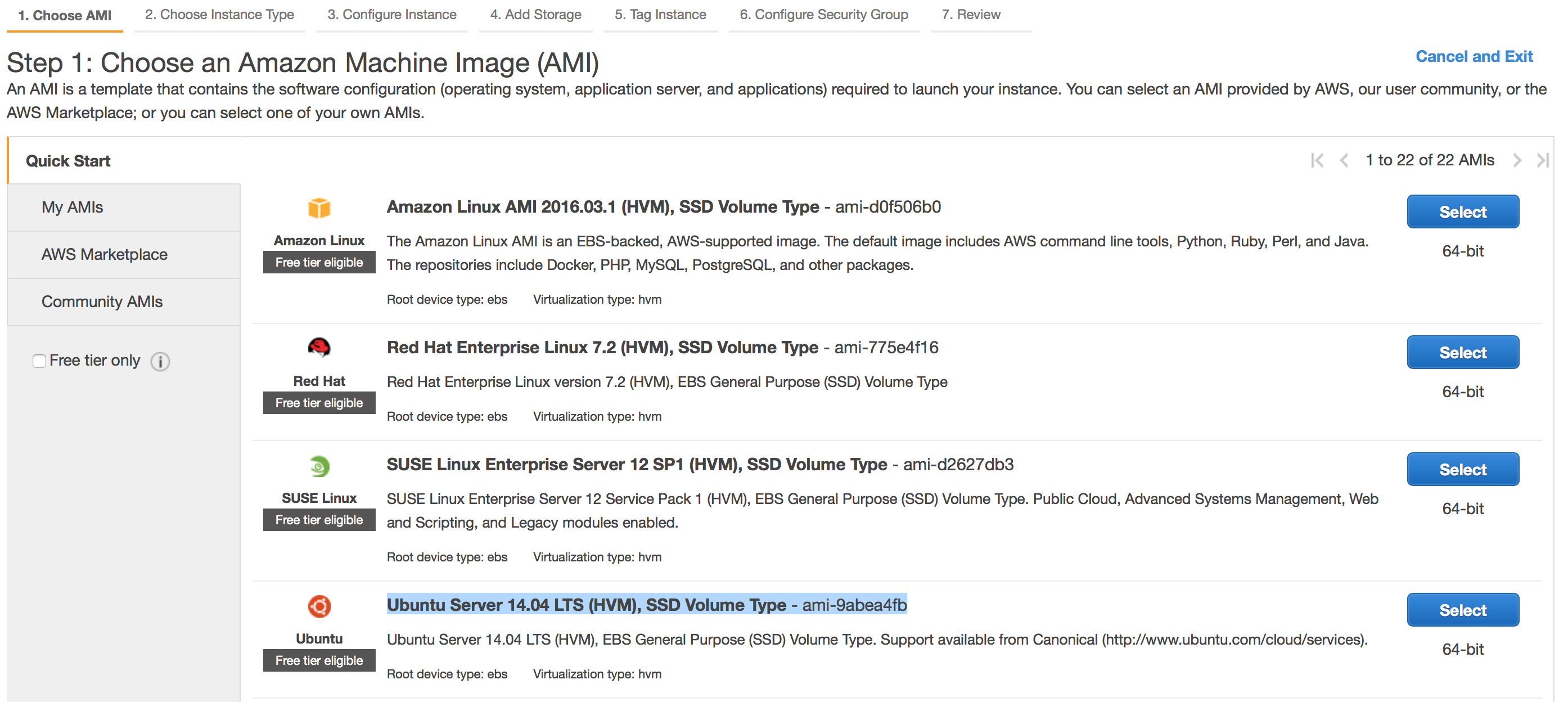Open AWS Marketplace category
This screenshot has height=702, width=1568.
tap(104, 254)
